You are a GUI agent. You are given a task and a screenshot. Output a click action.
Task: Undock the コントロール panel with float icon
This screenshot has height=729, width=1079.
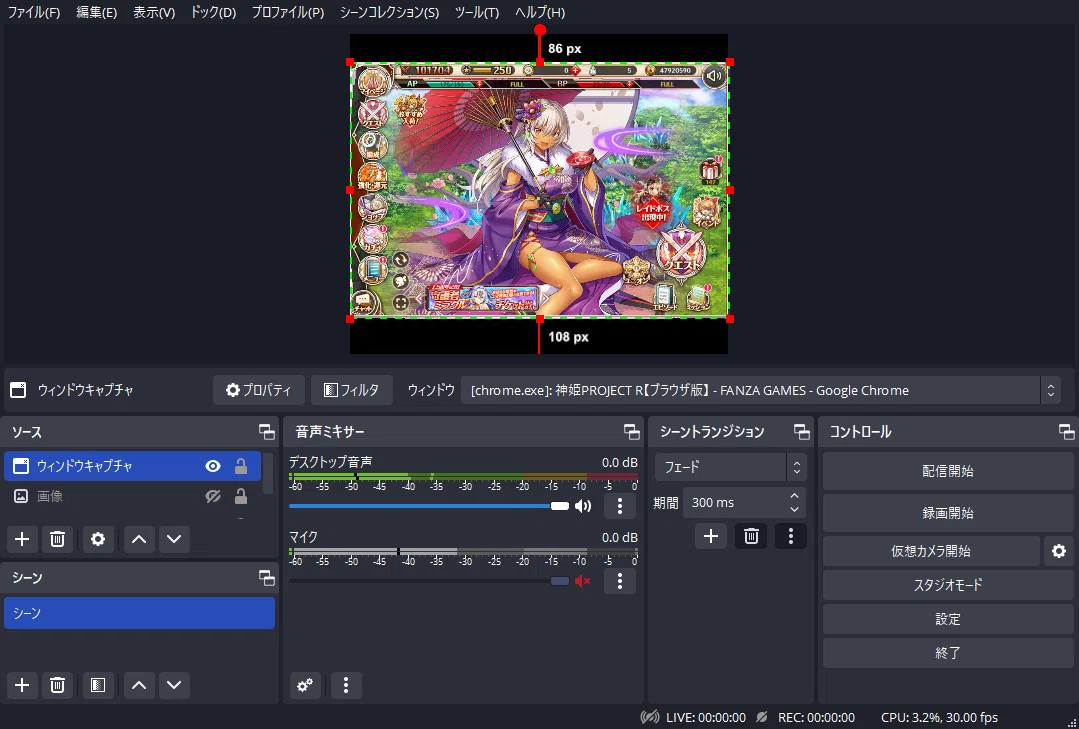click(x=1066, y=432)
